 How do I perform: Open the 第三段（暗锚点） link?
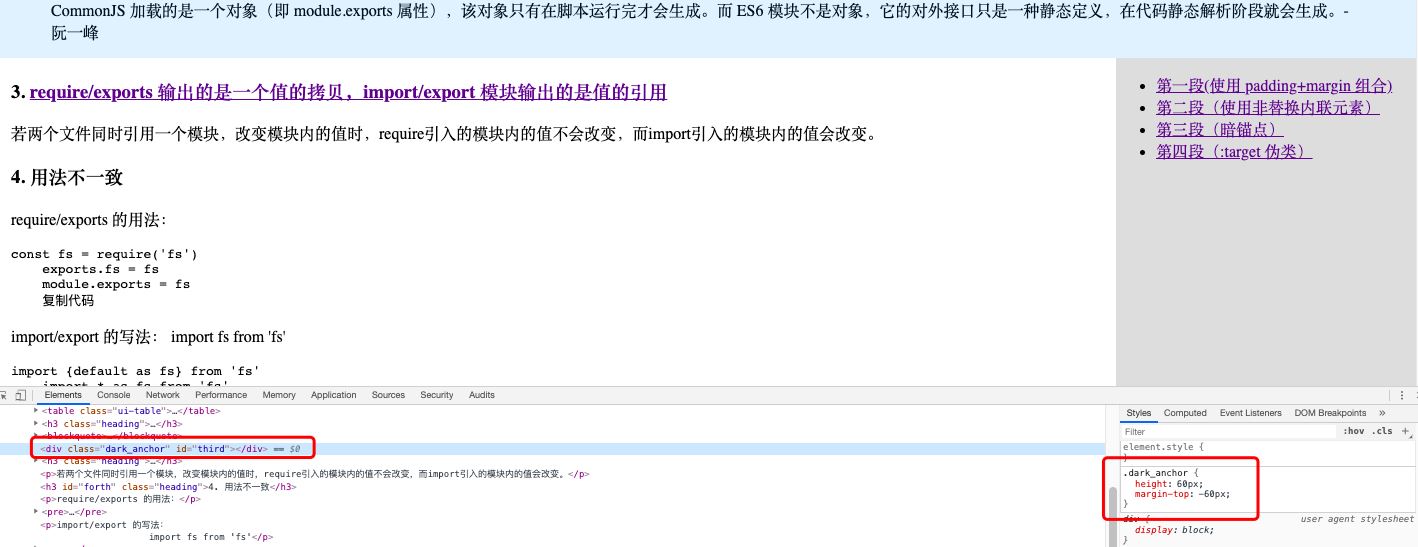pyautogui.click(x=1220, y=129)
